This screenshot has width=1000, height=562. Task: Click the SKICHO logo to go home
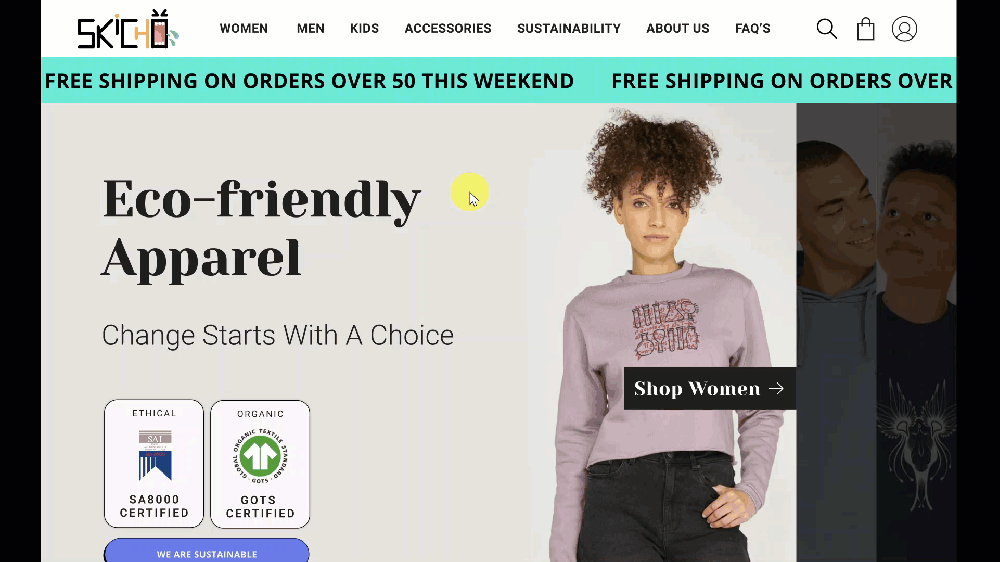tap(128, 29)
